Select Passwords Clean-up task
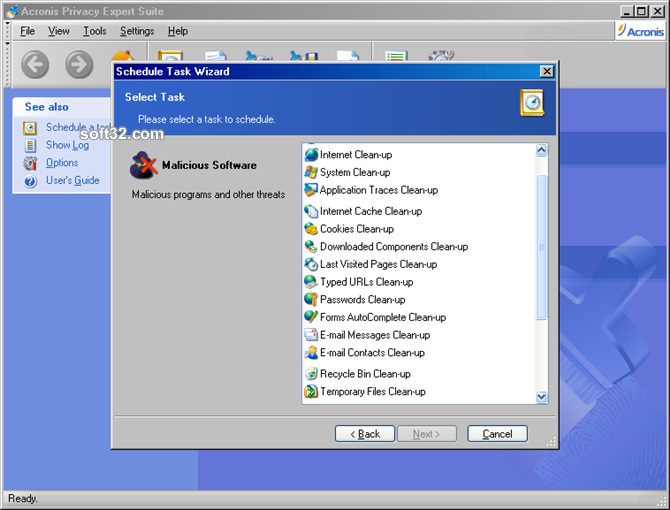The image size is (670, 510). click(362, 299)
